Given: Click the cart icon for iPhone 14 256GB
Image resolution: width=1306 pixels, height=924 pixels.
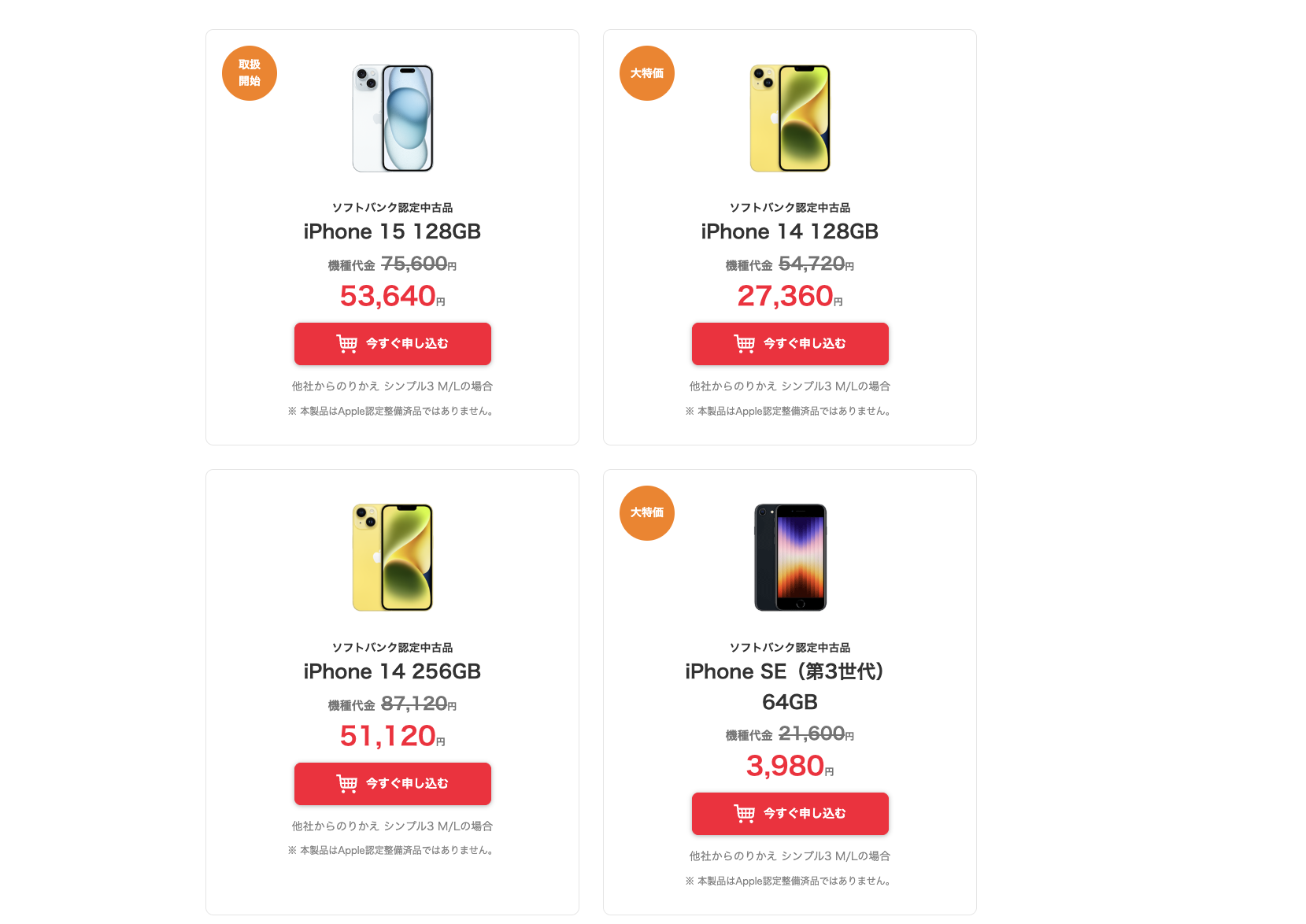Looking at the screenshot, I should coord(346,784).
